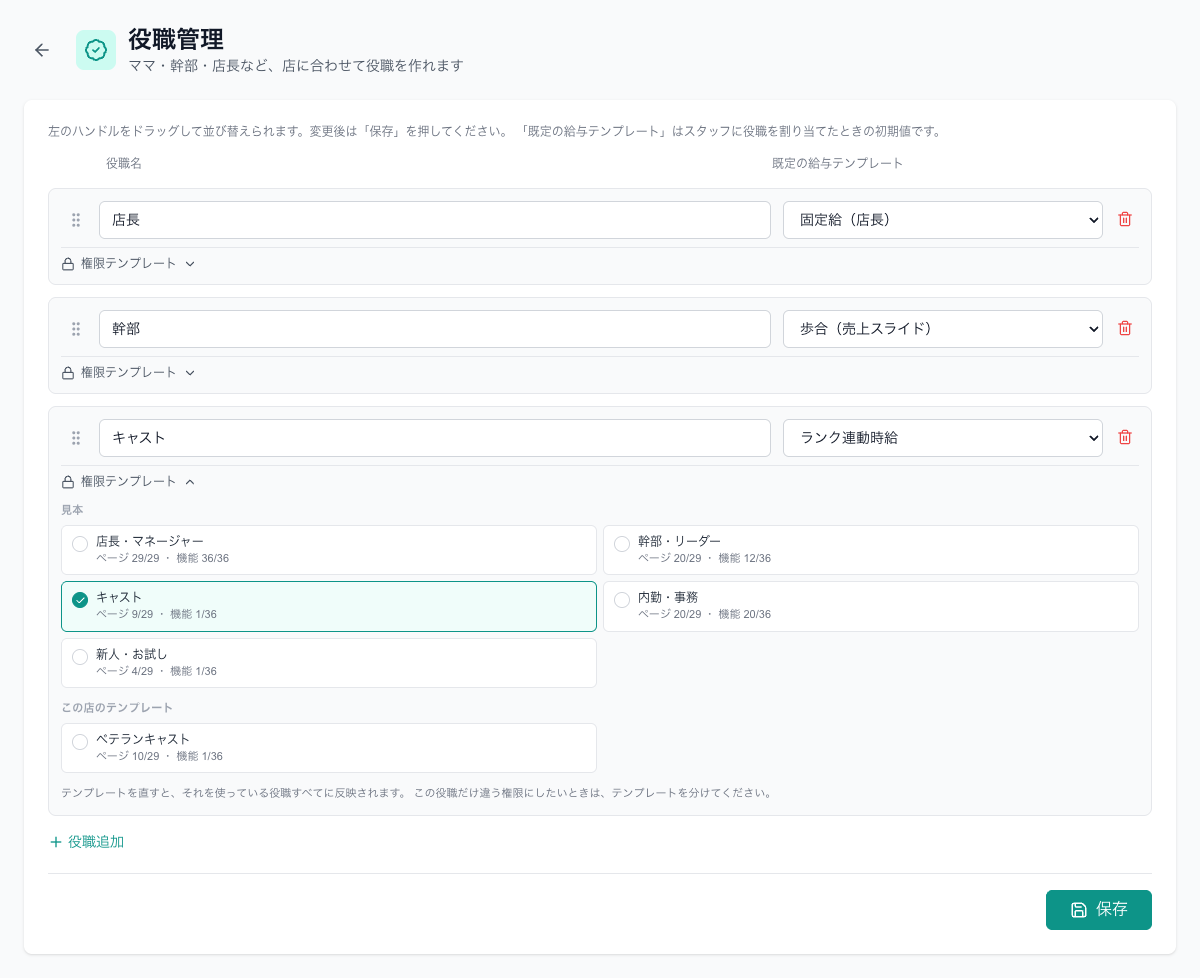Click the 既定の給与テンプレート column header

pyautogui.click(x=837, y=163)
